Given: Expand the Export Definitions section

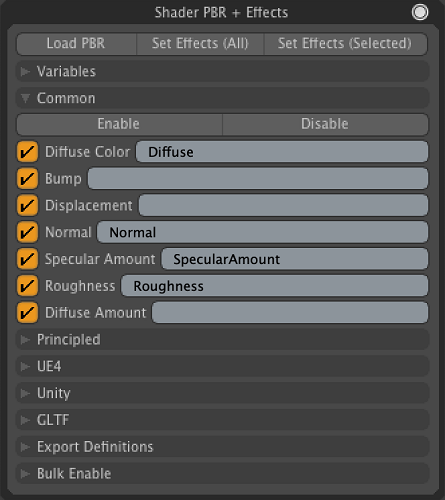Looking at the screenshot, I should [x=222, y=447].
